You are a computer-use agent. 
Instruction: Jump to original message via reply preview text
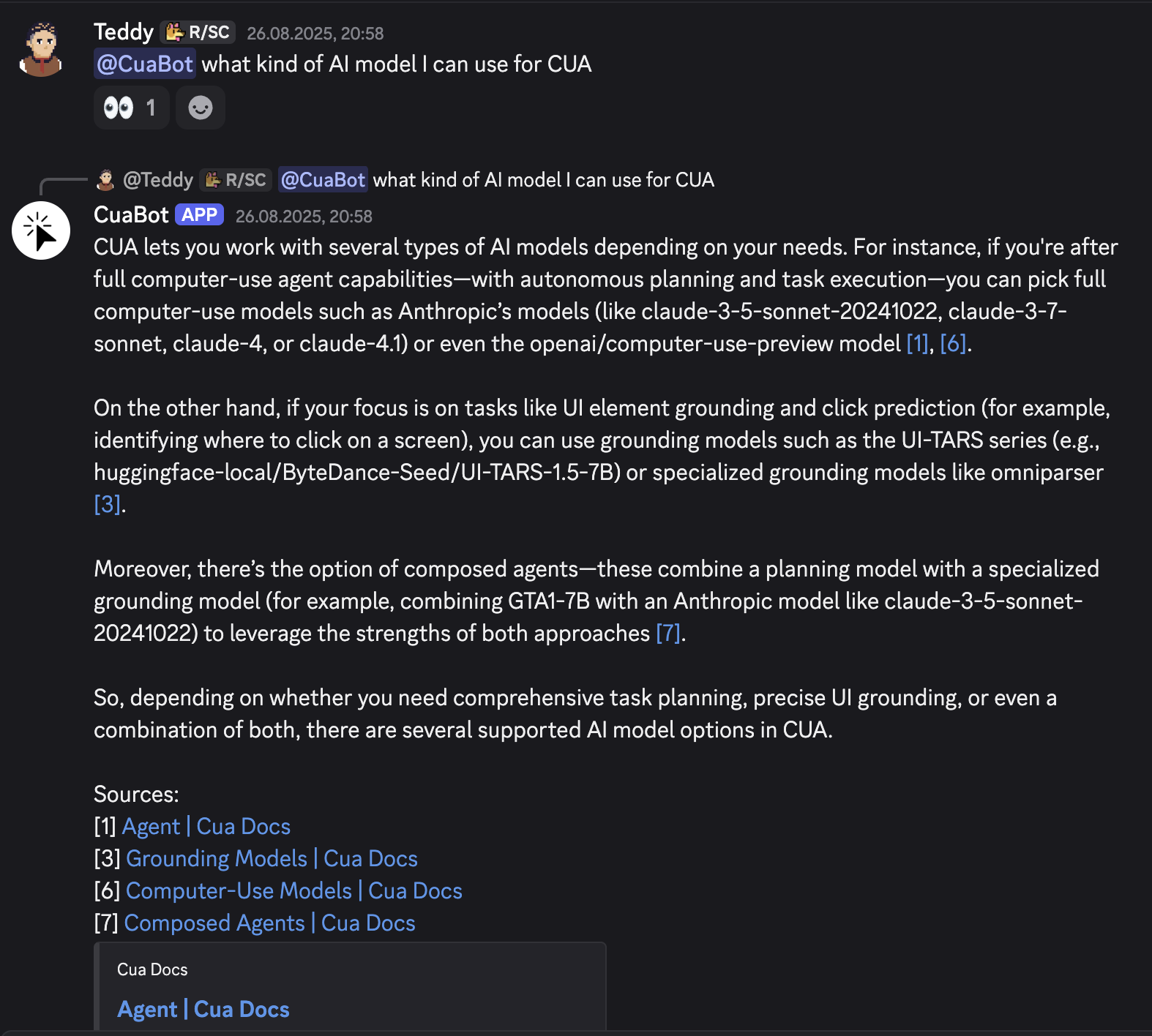543,180
